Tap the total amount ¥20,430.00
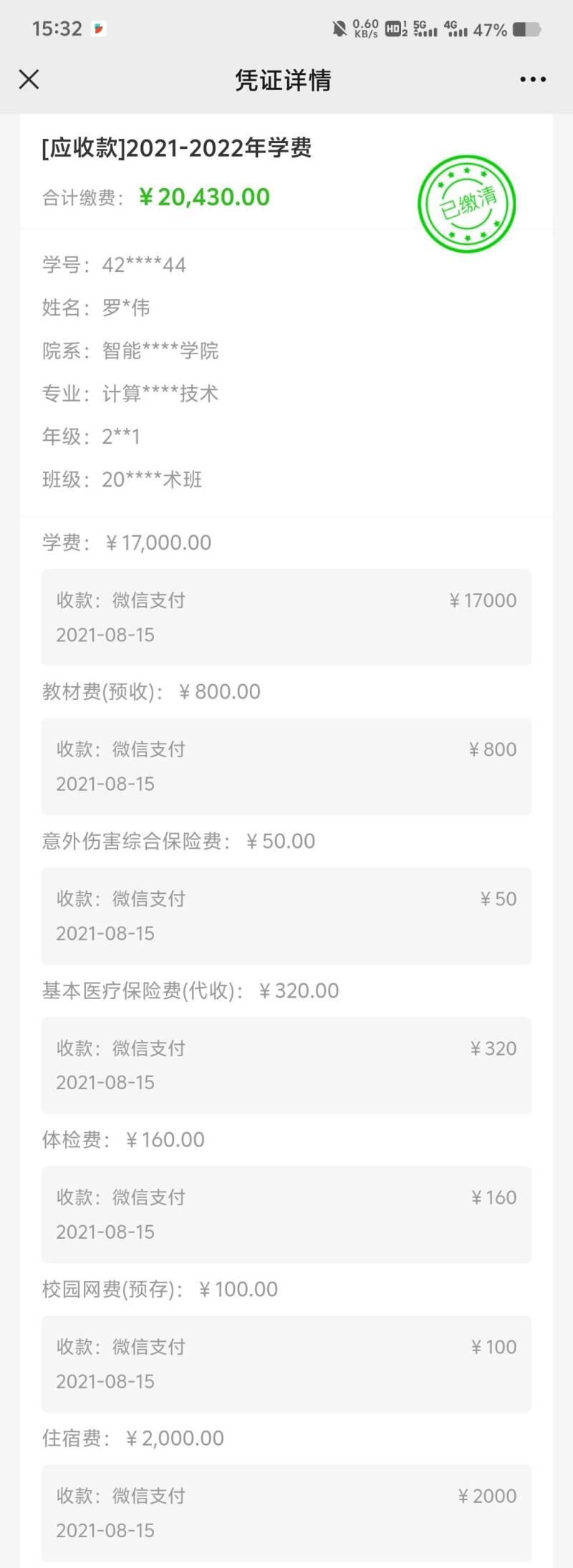 pos(205,197)
